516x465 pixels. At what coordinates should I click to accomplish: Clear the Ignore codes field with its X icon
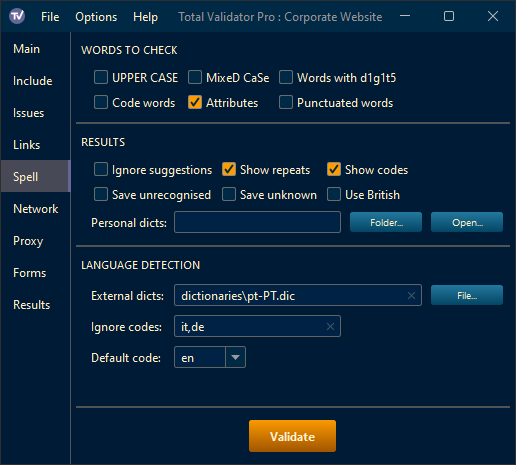pos(330,326)
